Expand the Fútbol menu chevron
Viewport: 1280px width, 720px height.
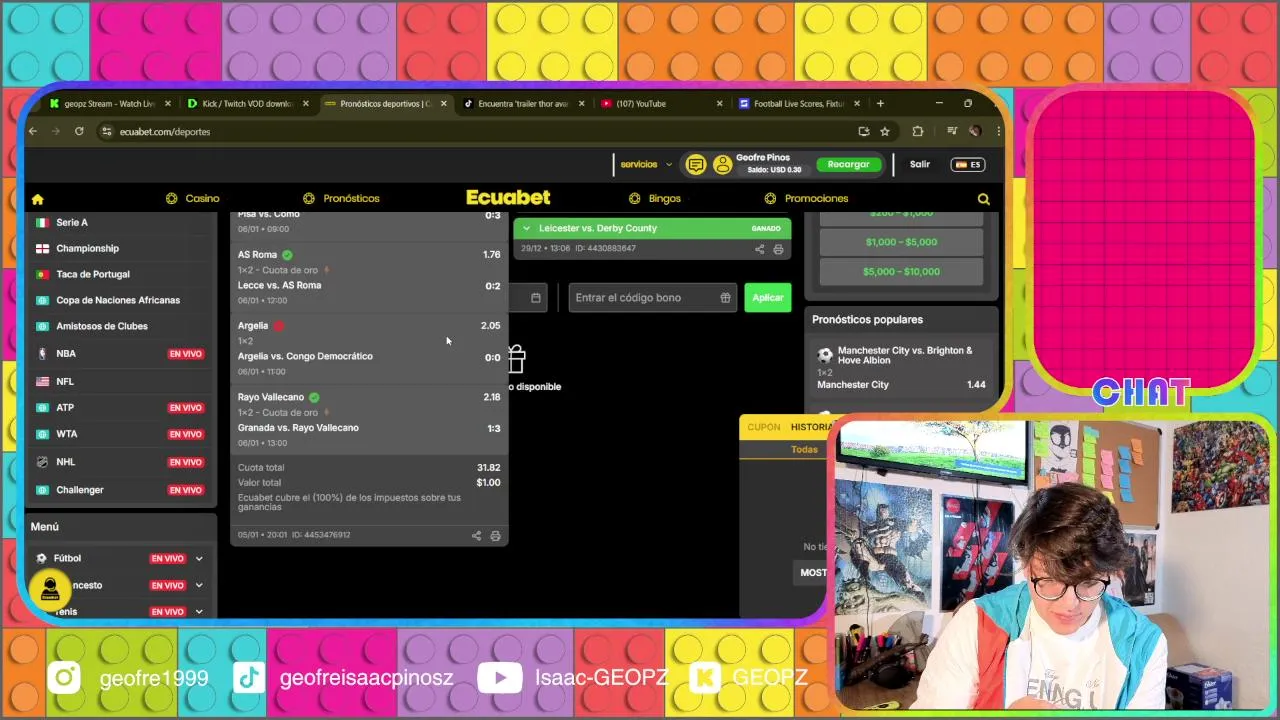coord(199,559)
